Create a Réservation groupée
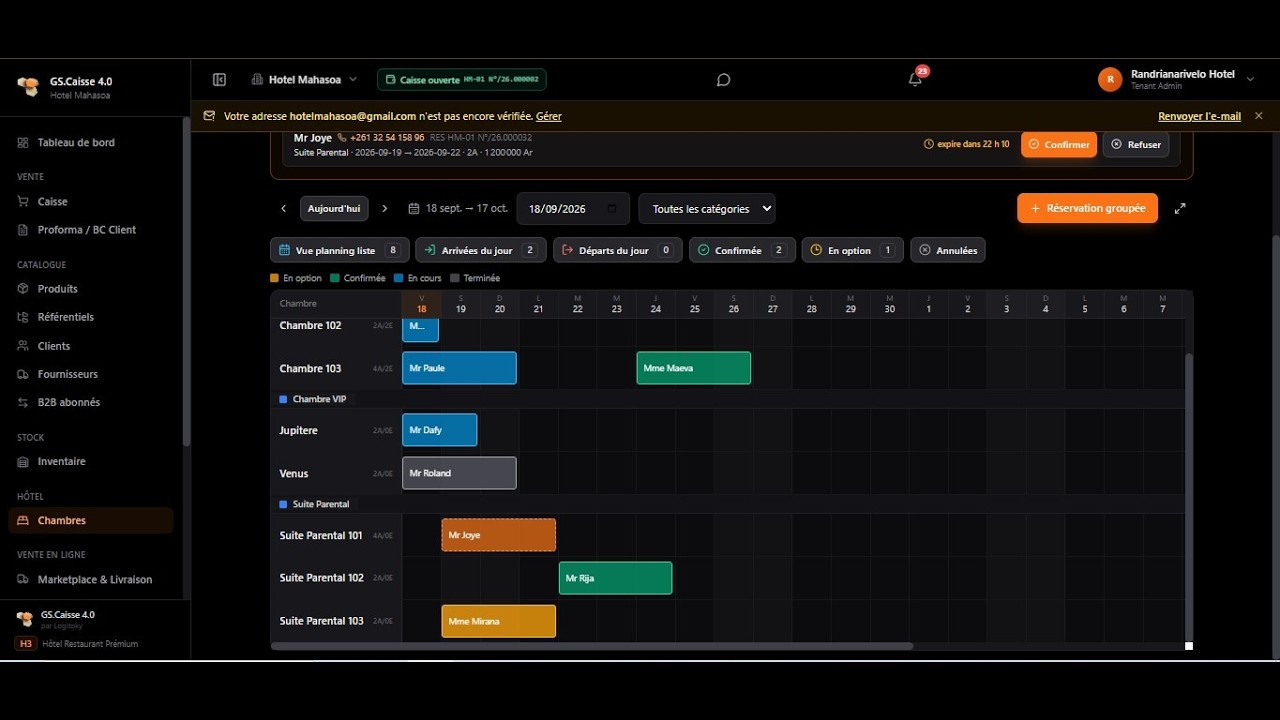Screen dimensions: 1280x720 coord(1088,208)
